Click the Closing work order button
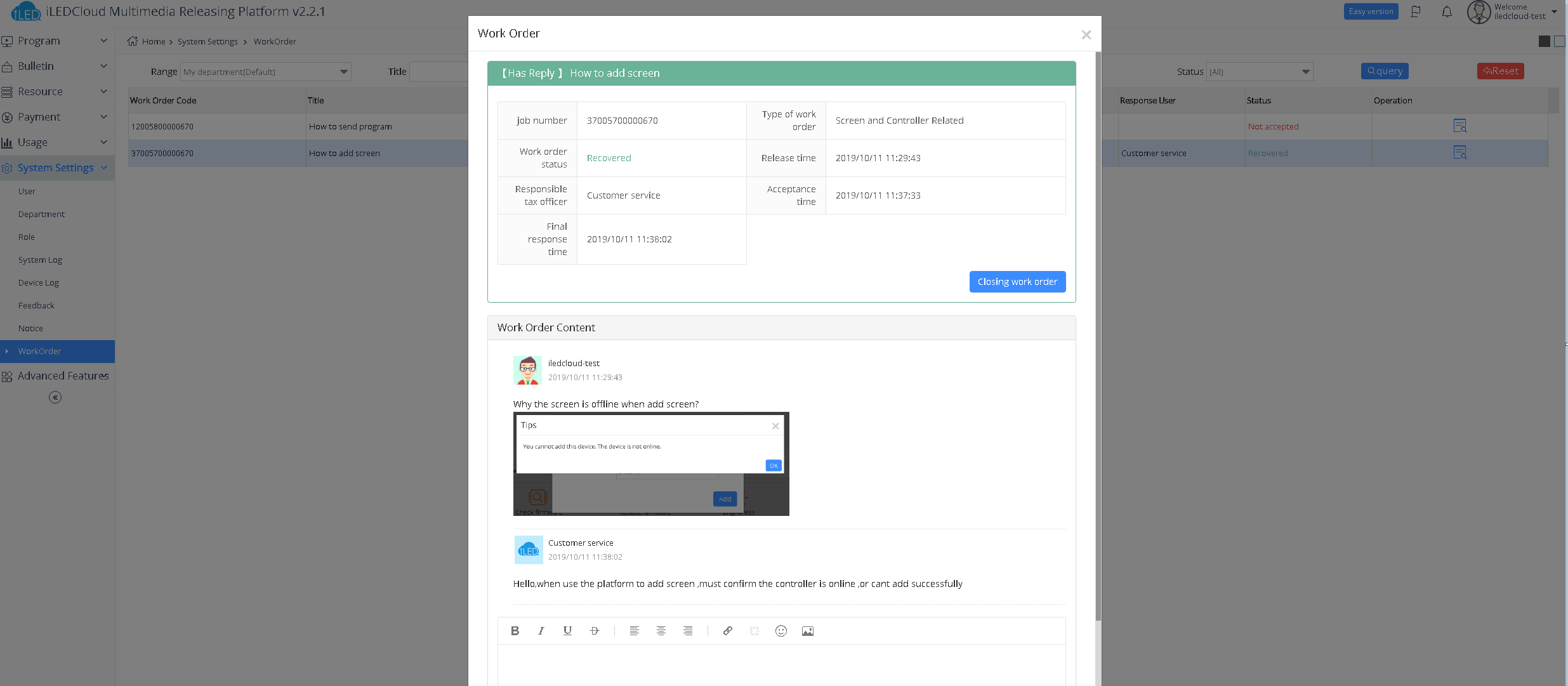Screen dimensions: 1568x686 coord(1017,282)
